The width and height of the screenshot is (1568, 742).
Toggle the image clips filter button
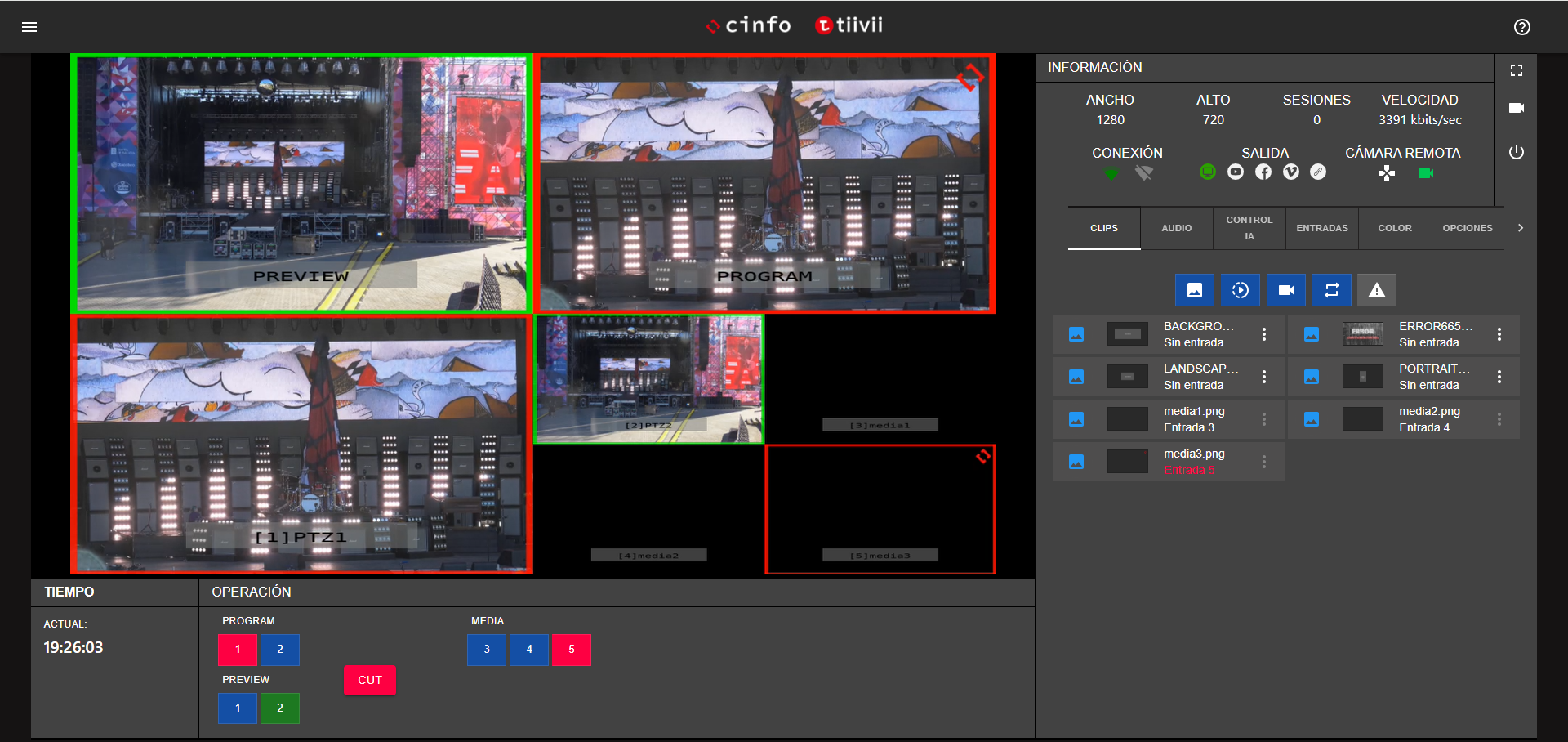pos(1194,290)
